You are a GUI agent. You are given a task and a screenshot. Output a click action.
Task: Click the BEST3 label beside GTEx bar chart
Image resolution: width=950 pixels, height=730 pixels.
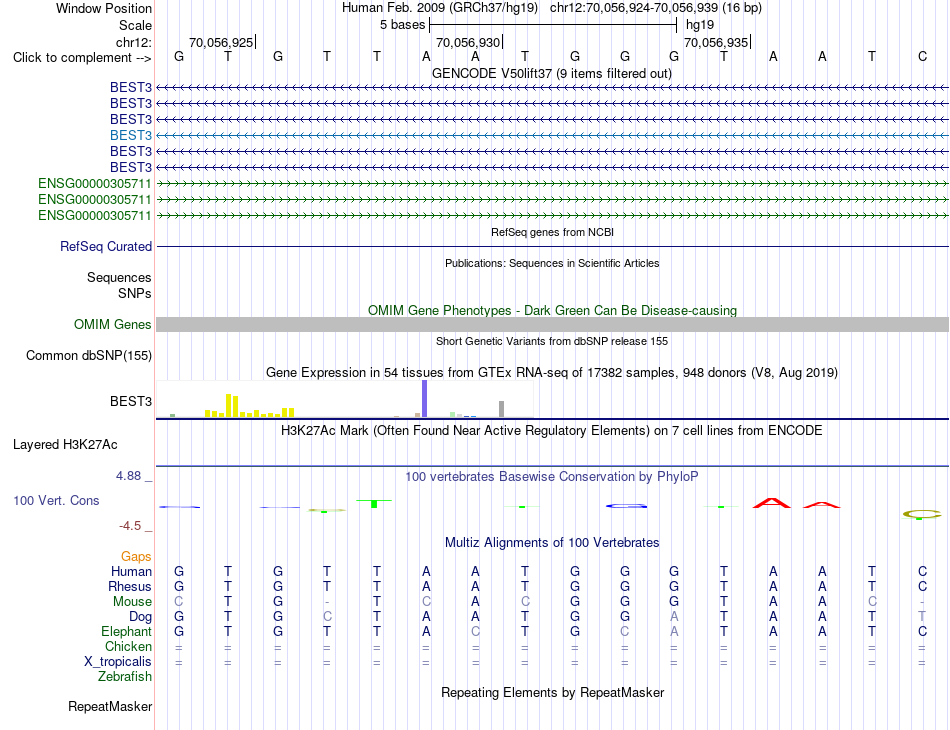(131, 401)
